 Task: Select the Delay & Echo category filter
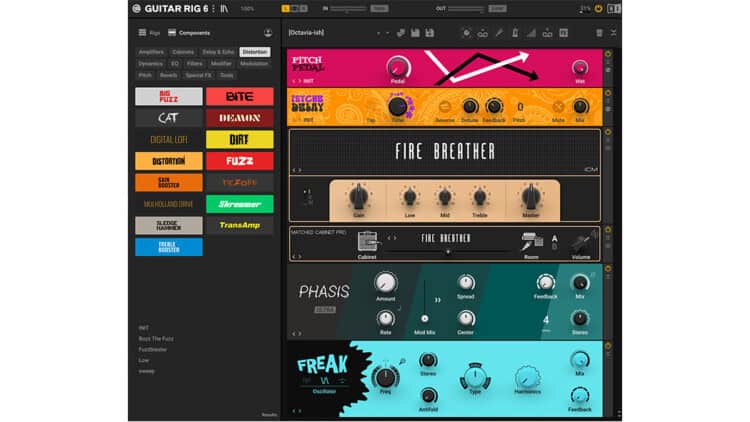pyautogui.click(x=218, y=52)
